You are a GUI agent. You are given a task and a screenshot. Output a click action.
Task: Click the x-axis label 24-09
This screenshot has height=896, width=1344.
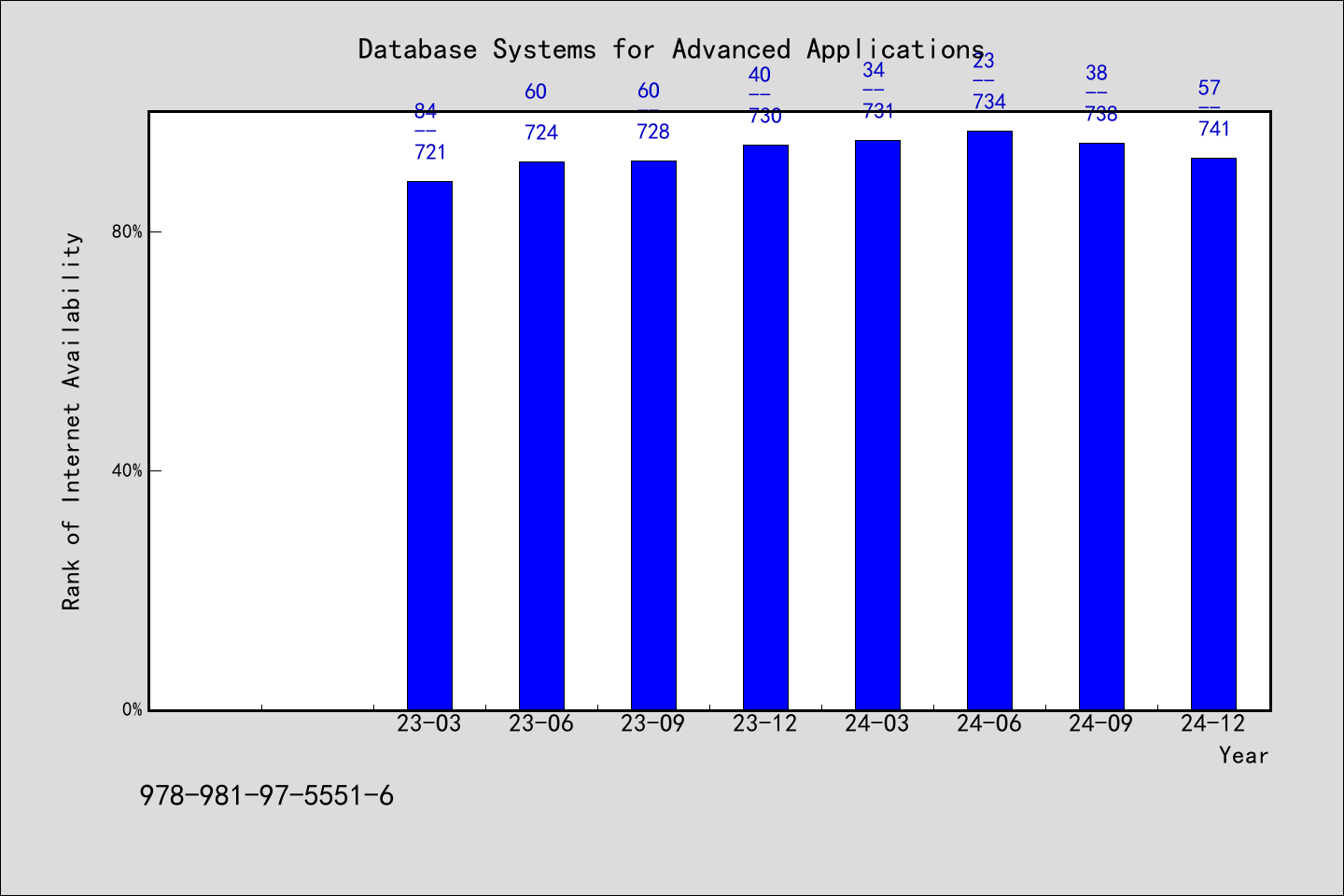point(1101,724)
